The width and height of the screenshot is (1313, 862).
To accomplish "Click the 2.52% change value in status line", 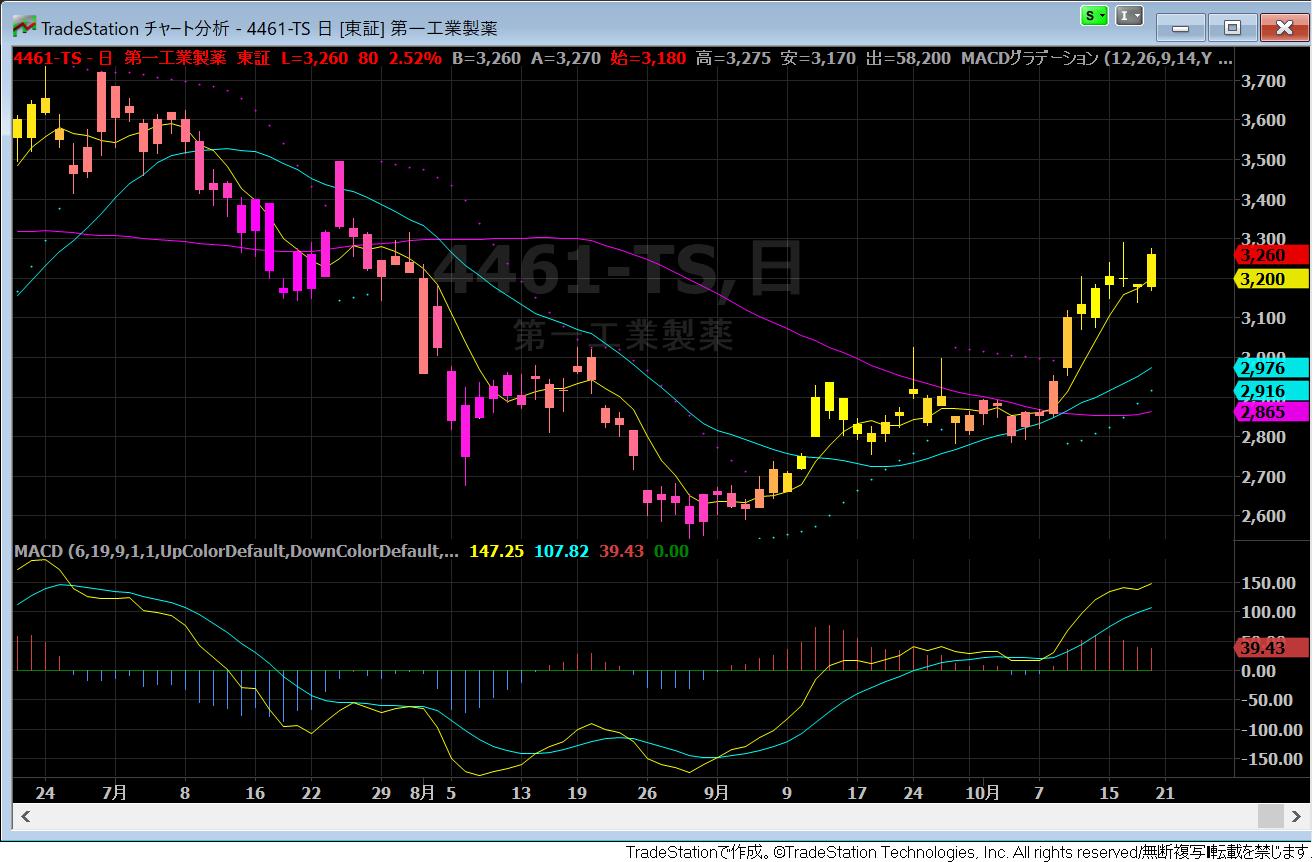I will [x=414, y=58].
